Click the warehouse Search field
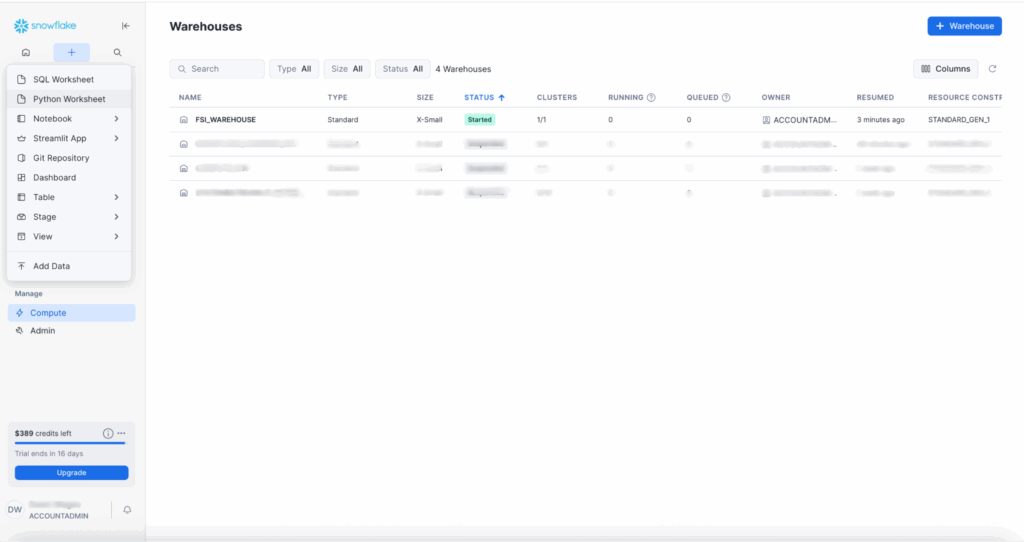 click(x=218, y=69)
